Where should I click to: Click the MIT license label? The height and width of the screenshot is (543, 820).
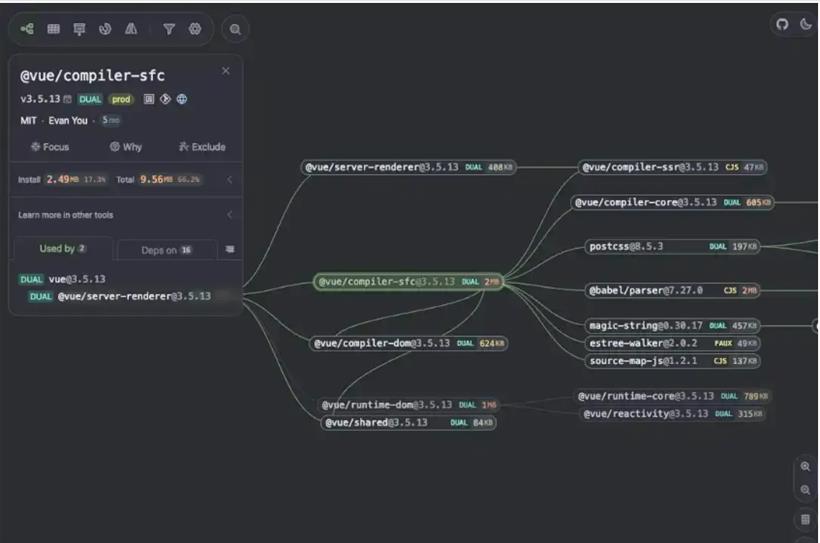pos(28,120)
